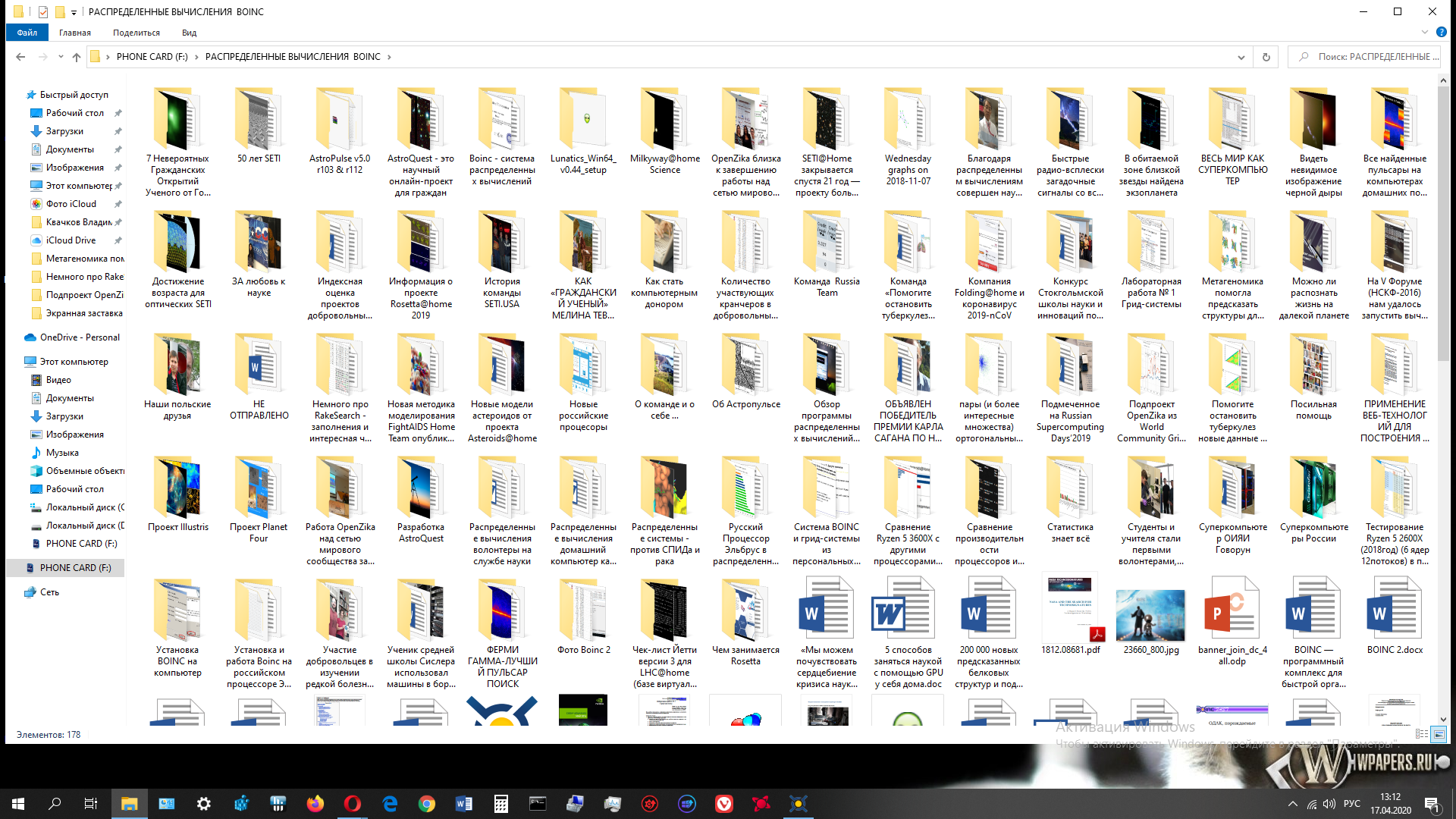Screen dimensions: 1456x819
Task: Open the Главная ribbon tab
Action: 75,33
